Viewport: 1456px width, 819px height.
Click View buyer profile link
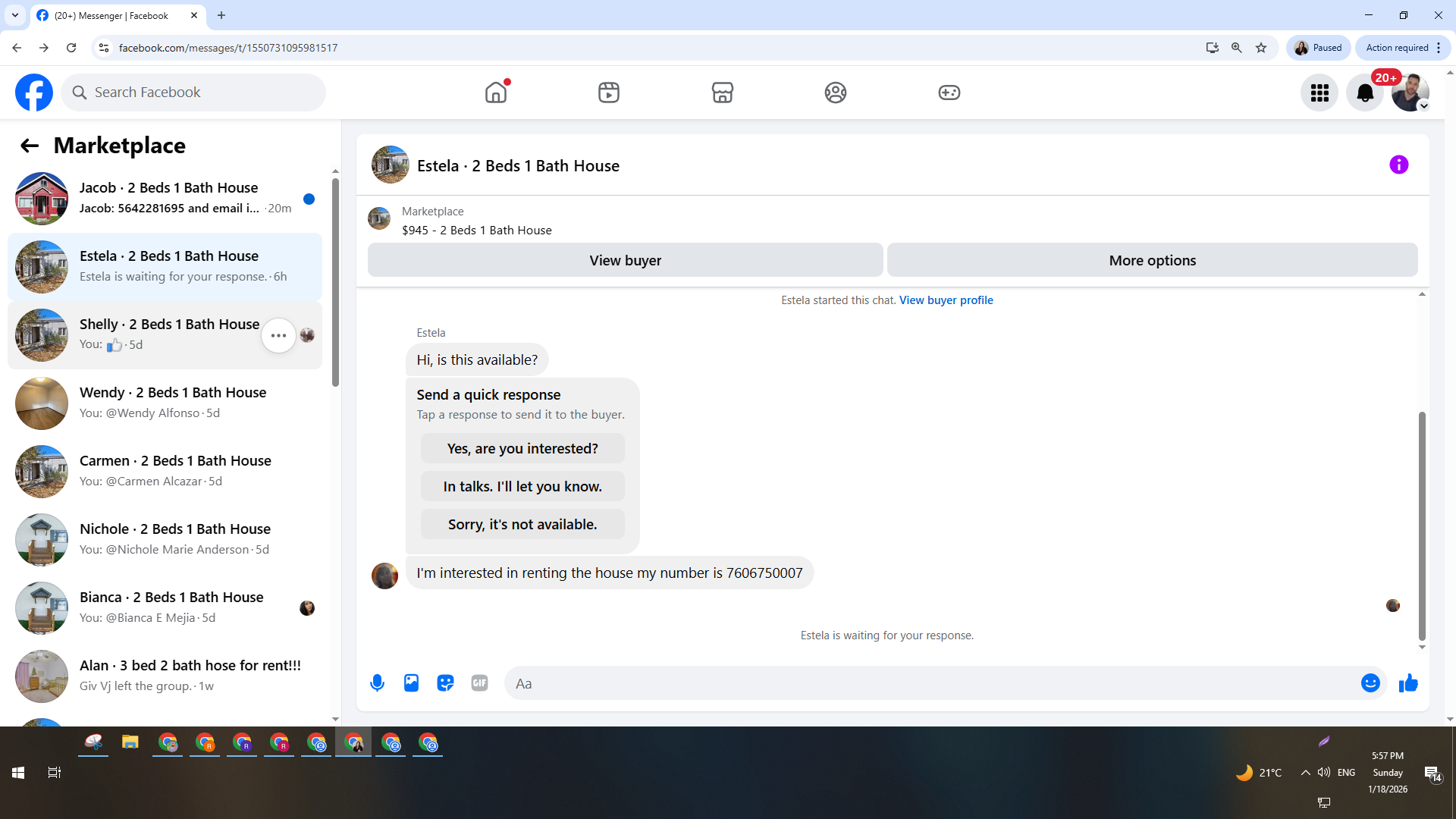pos(946,300)
